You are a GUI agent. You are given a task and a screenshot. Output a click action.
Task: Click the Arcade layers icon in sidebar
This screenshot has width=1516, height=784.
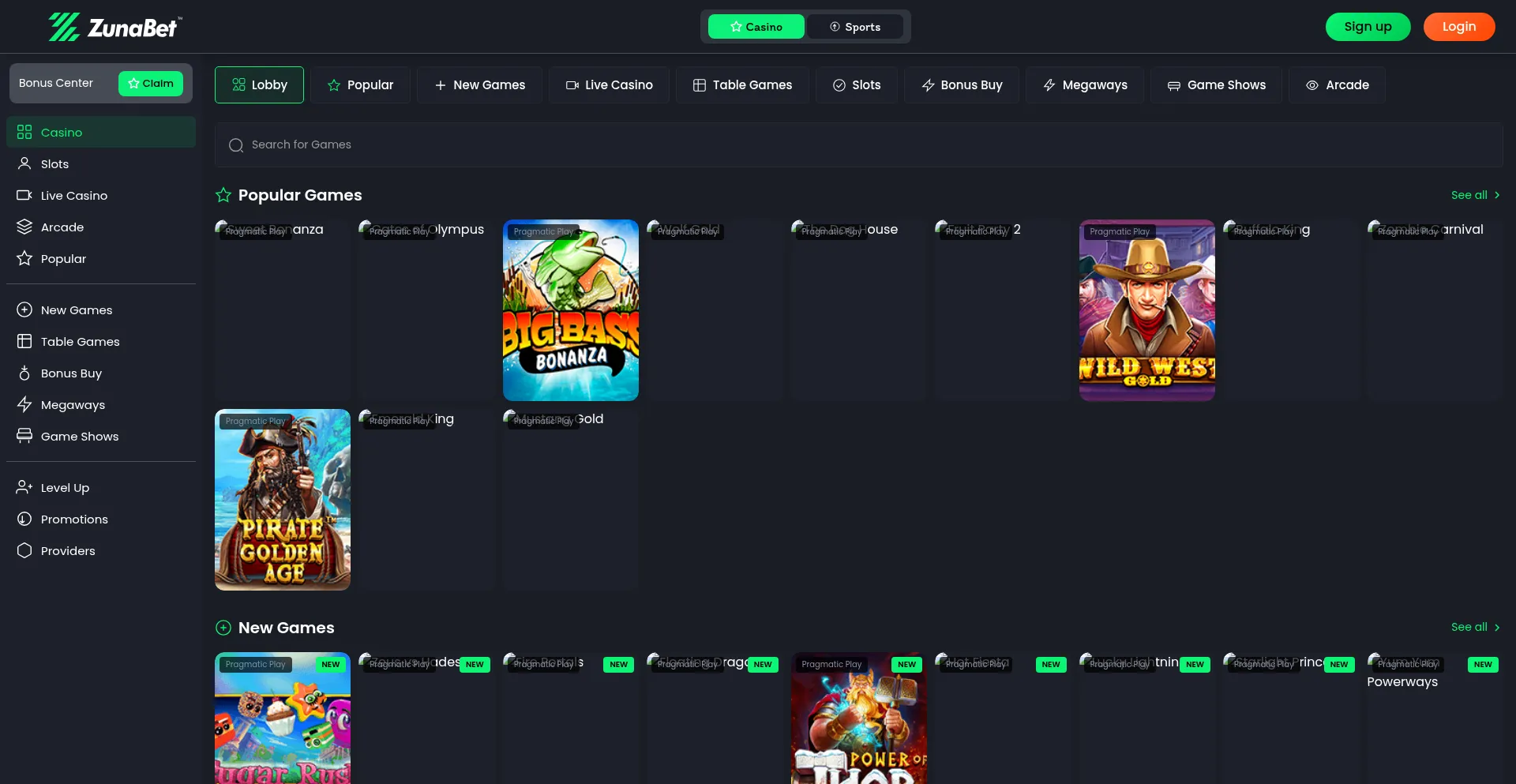[x=24, y=227]
